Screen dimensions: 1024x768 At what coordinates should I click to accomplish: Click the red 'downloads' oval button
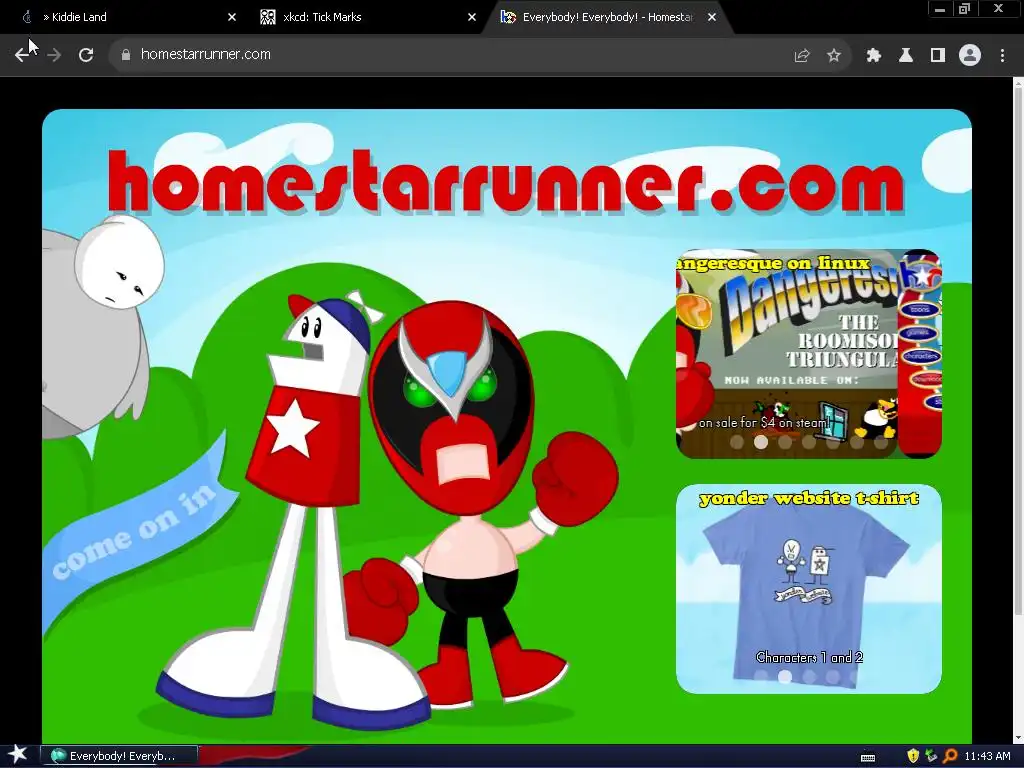[x=927, y=379]
